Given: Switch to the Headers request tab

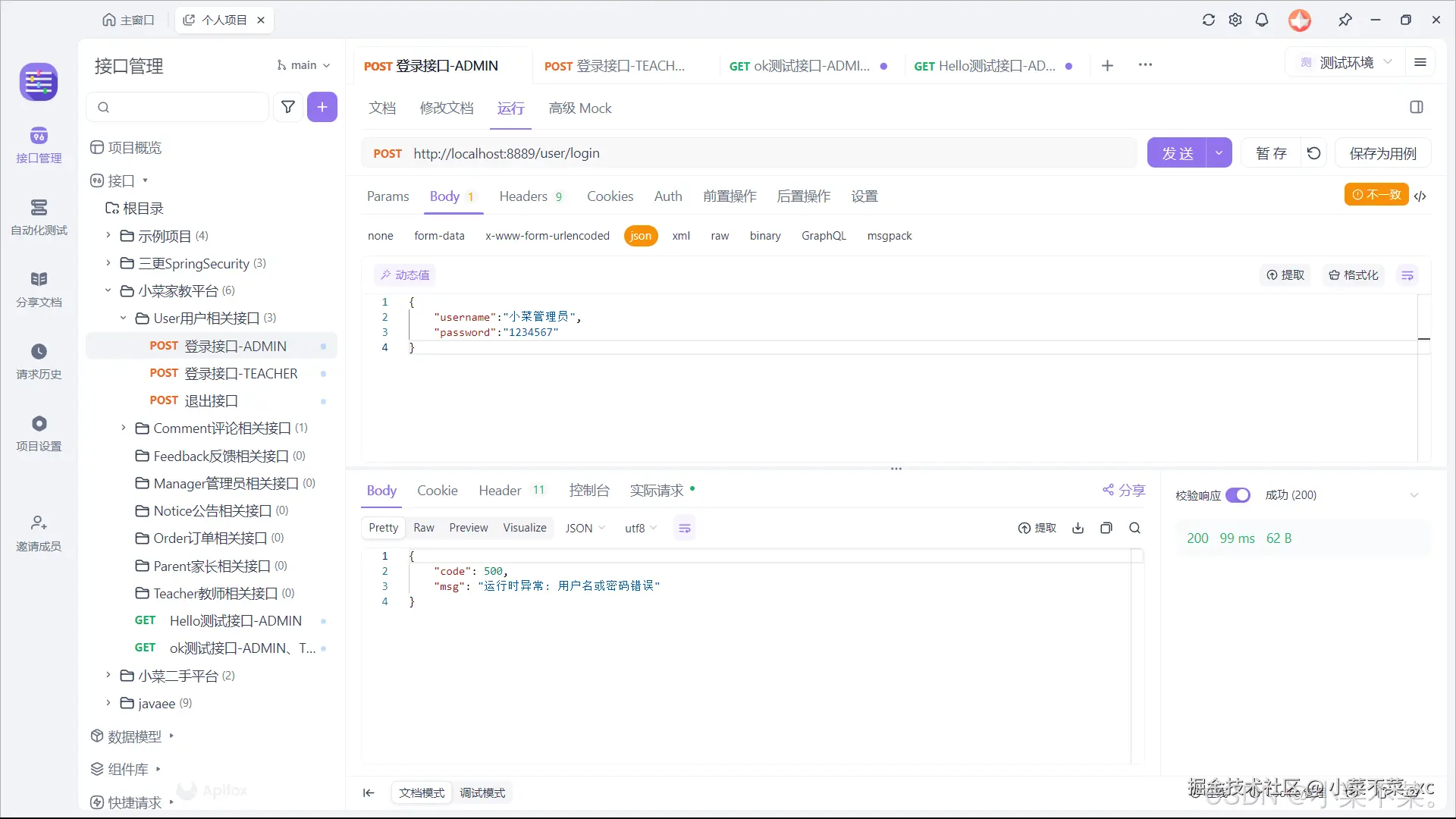Looking at the screenshot, I should pos(523,196).
